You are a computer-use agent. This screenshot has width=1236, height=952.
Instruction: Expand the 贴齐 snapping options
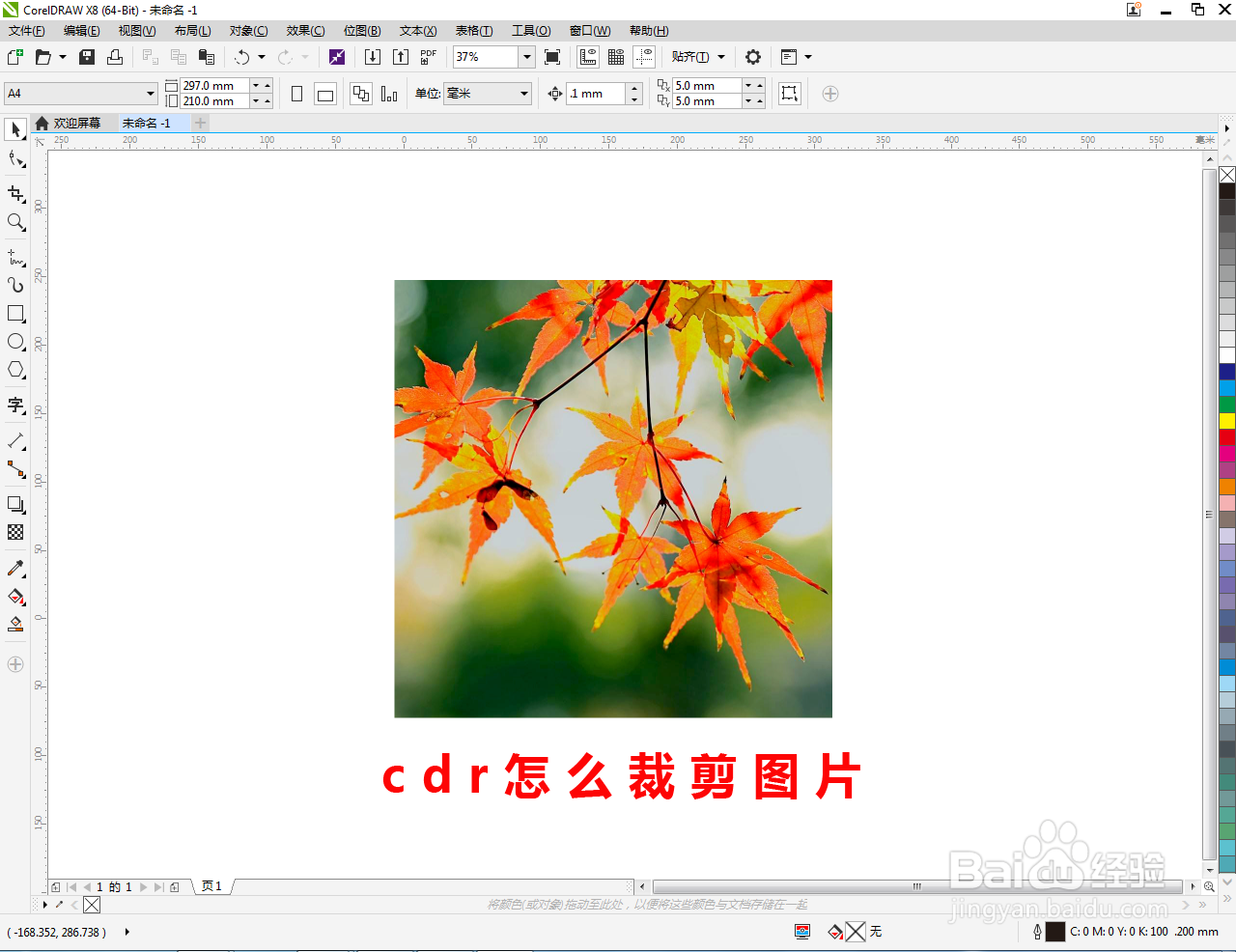[x=720, y=57]
